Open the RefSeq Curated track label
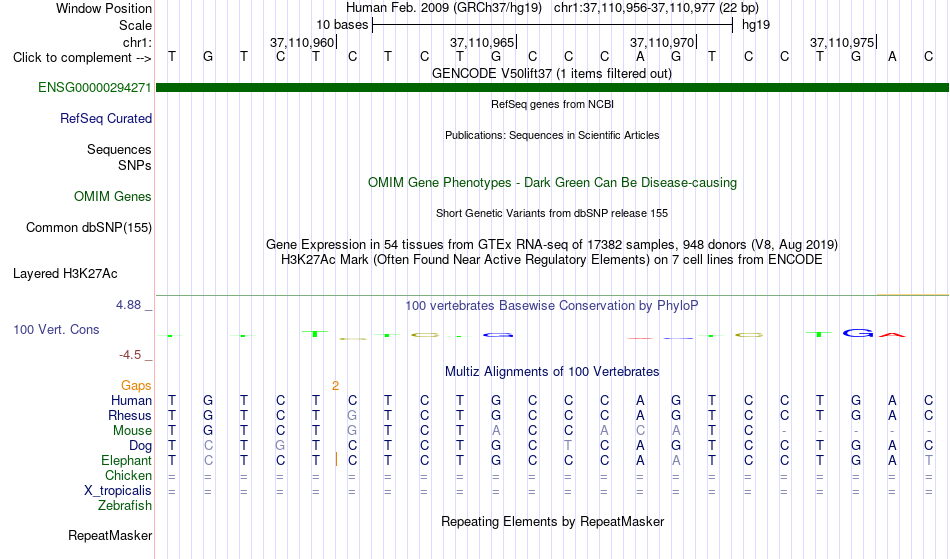This screenshot has height=559, width=950. click(106, 119)
